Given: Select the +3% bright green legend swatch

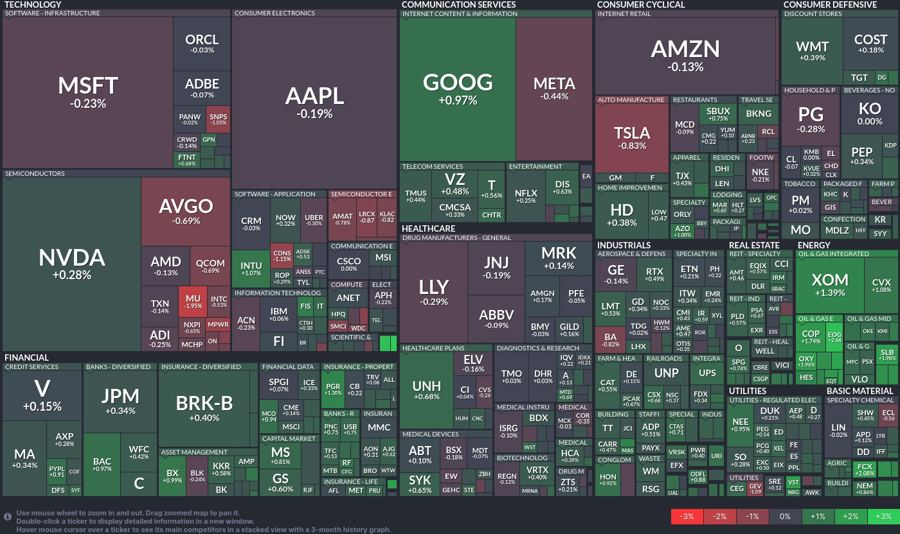Looking at the screenshot, I should coord(883,516).
